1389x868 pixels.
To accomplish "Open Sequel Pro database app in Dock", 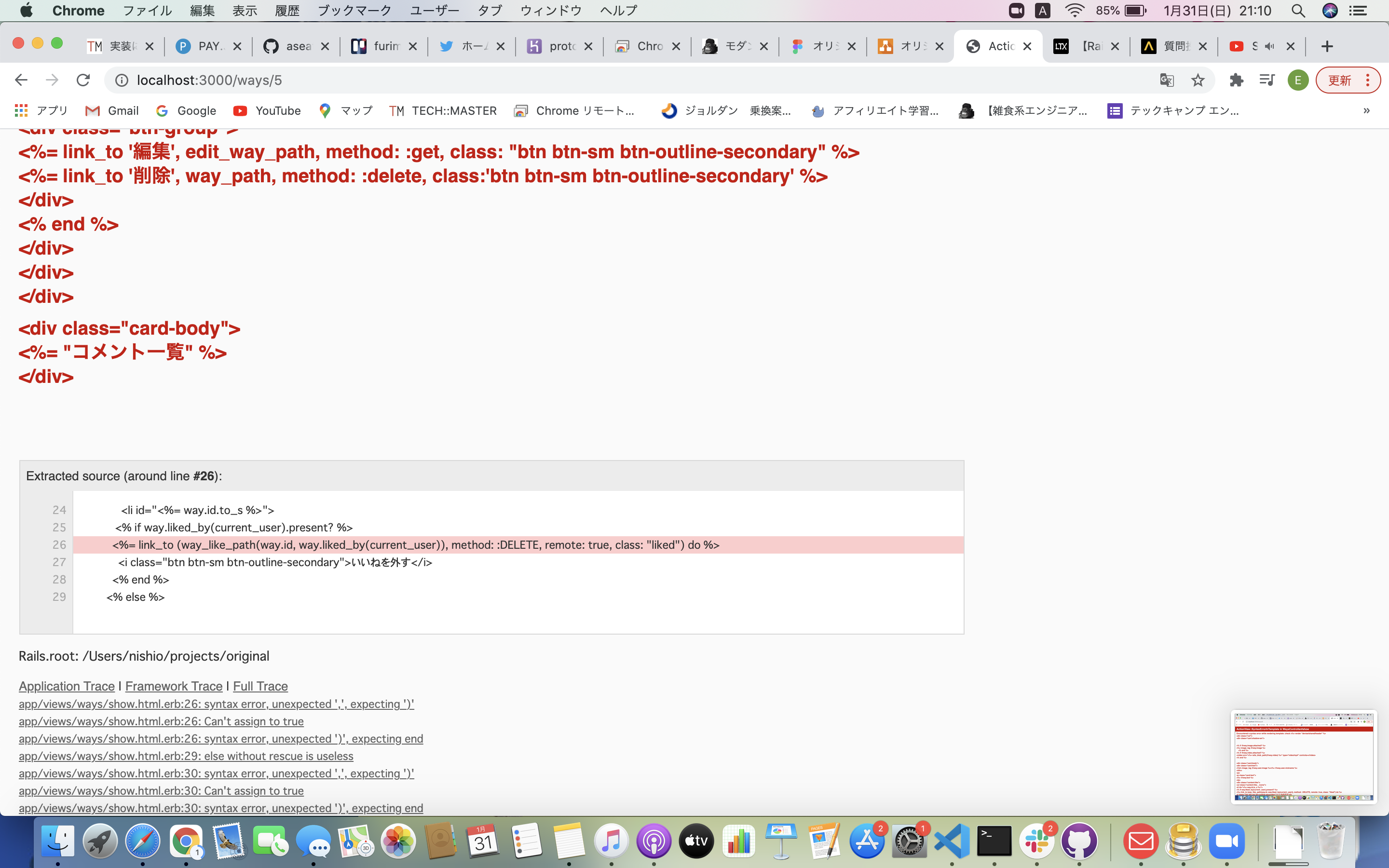I will click(1184, 841).
